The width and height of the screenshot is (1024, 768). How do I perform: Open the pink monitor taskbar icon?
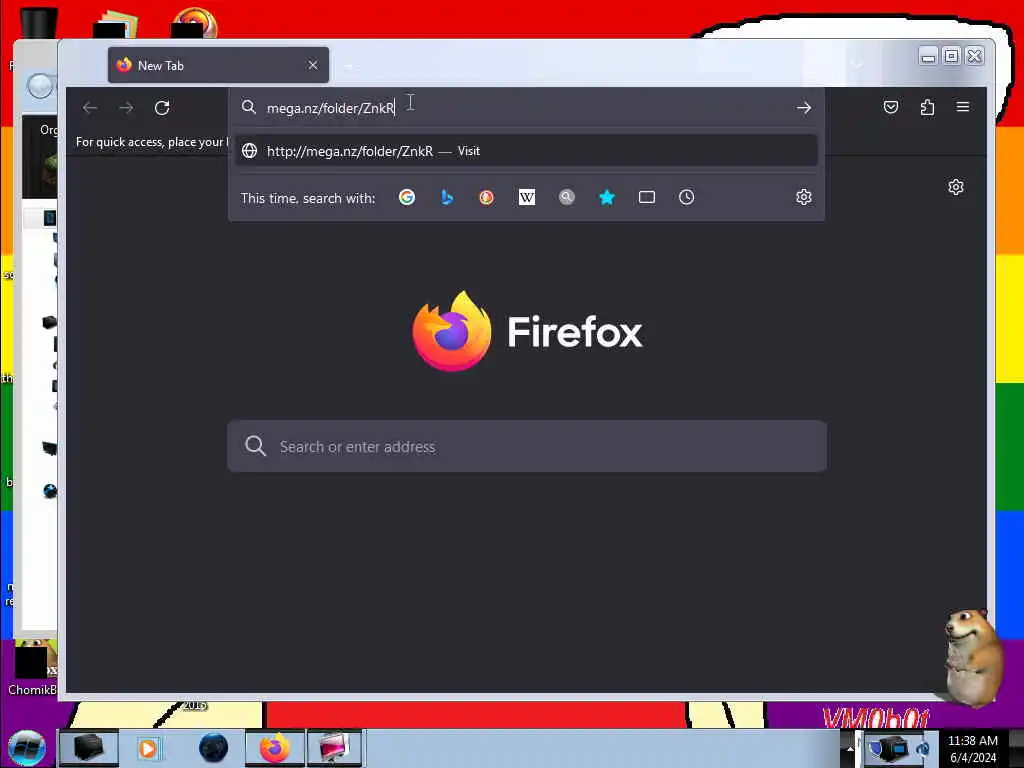[x=334, y=748]
